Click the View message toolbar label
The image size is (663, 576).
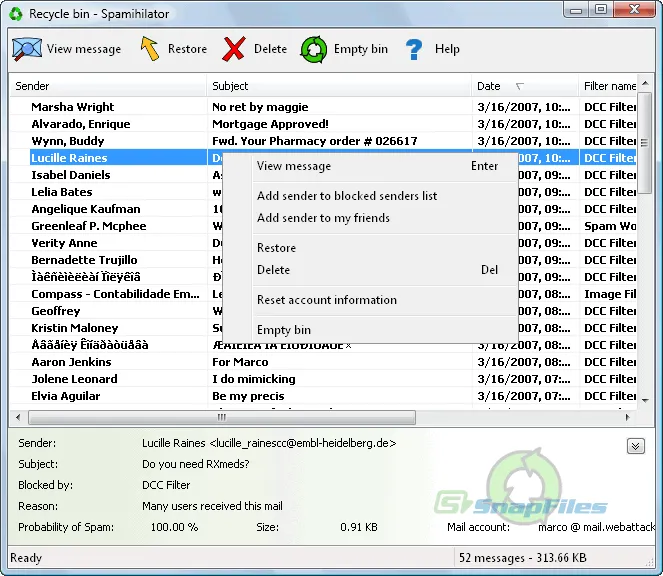click(x=84, y=49)
